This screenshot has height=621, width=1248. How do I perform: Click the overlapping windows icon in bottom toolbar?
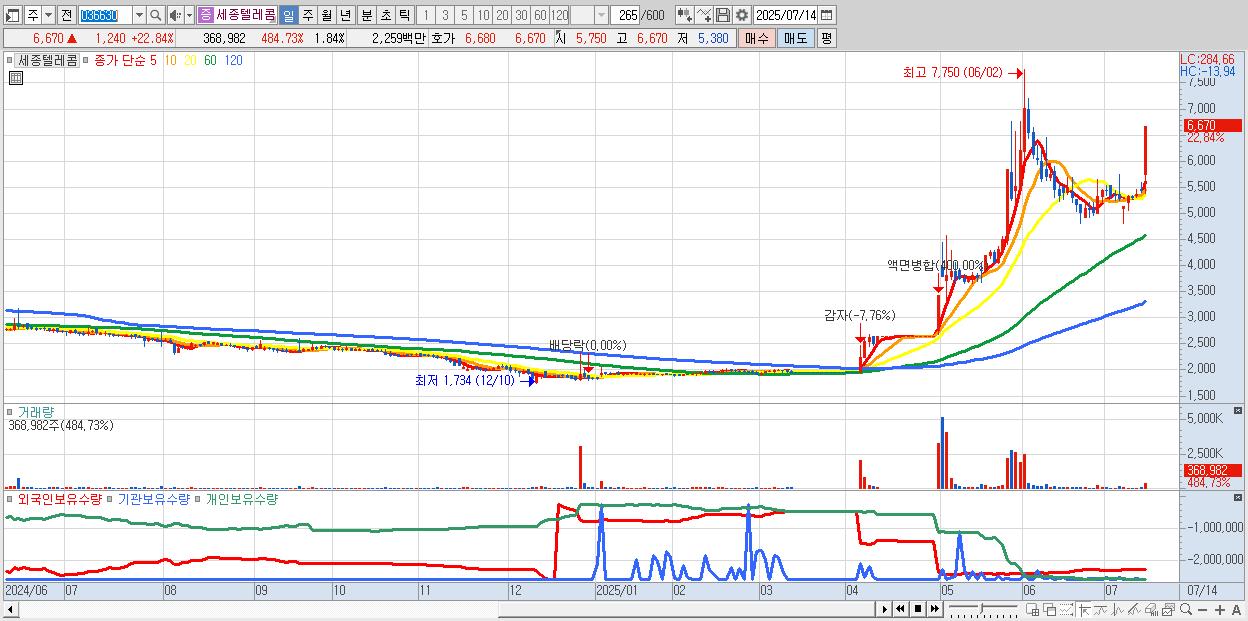pos(1049,609)
